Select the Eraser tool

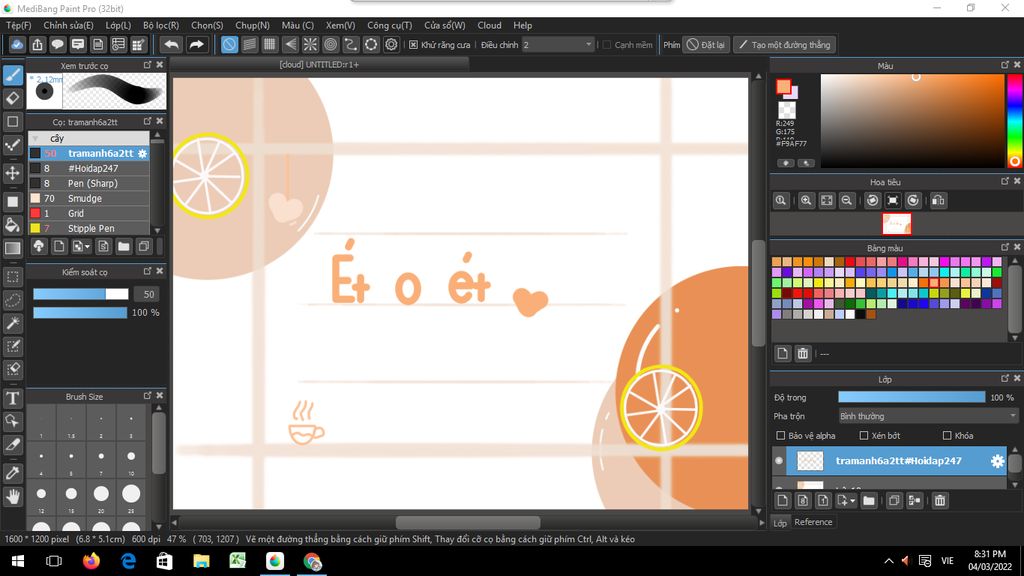(12, 99)
